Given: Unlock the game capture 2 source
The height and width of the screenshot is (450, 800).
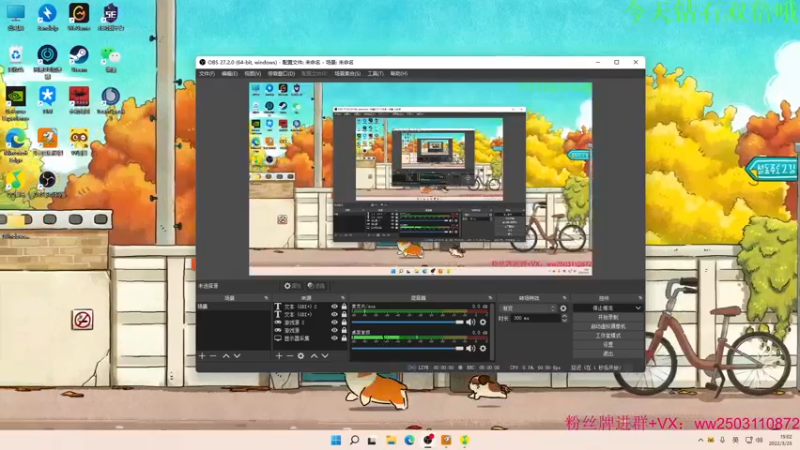Looking at the screenshot, I should (x=344, y=322).
